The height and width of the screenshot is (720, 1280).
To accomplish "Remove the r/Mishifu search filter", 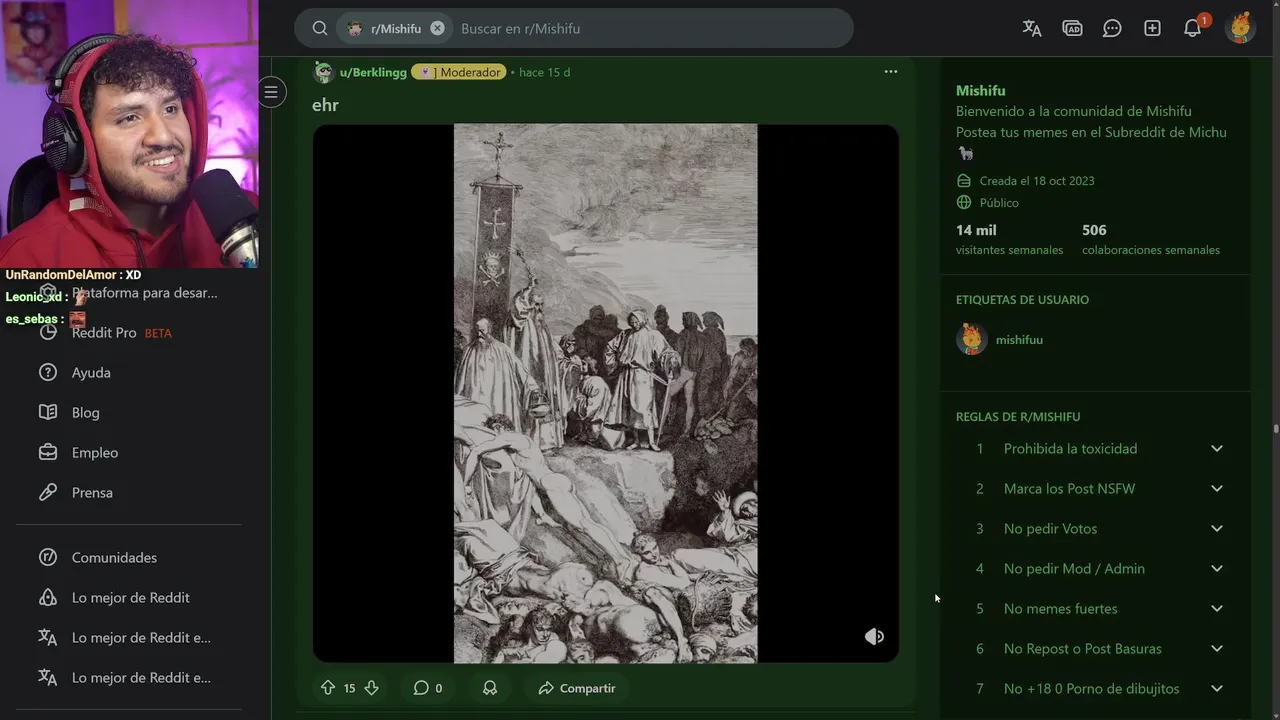I will coord(437,28).
